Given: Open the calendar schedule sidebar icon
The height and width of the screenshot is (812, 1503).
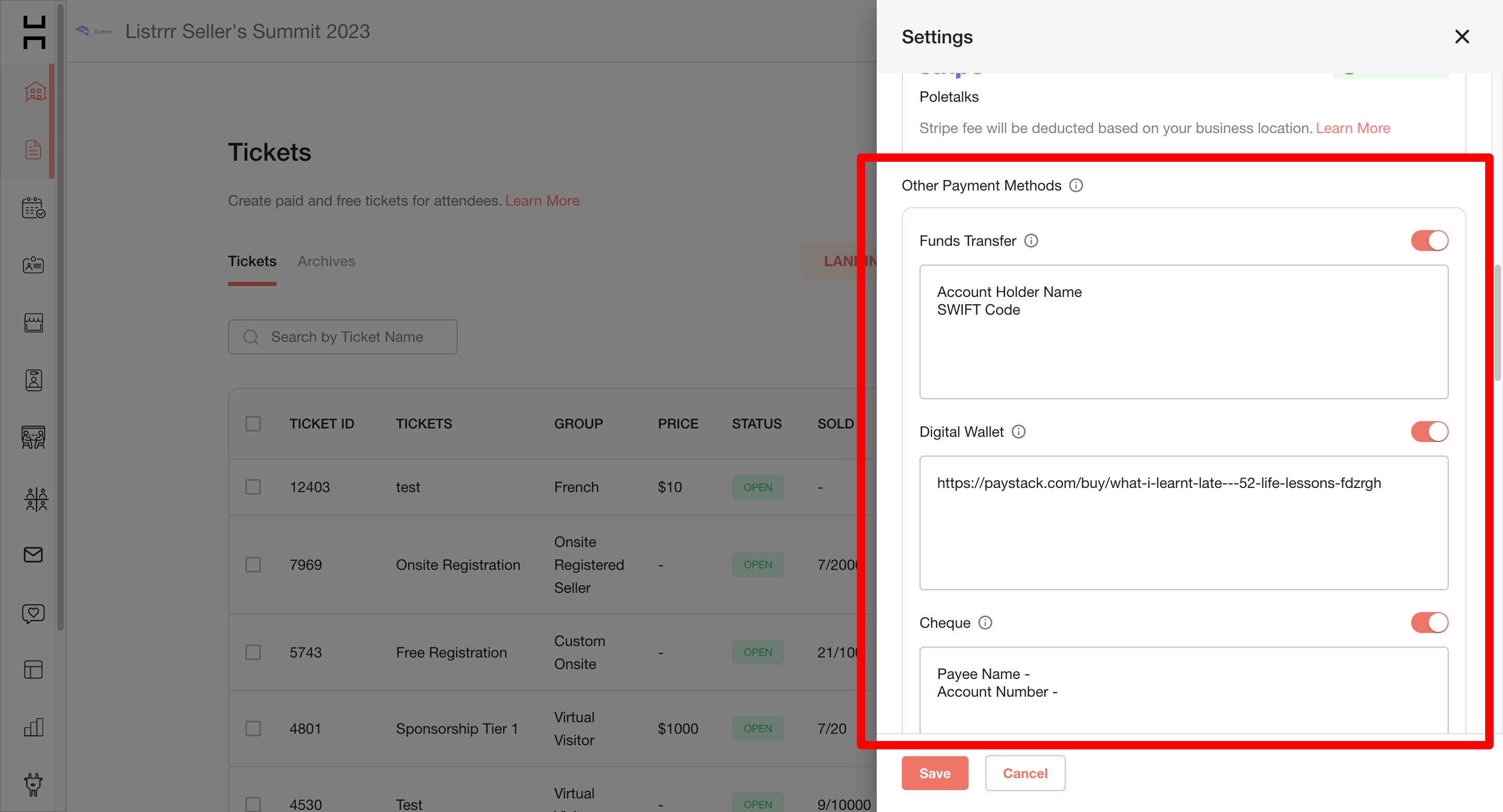Looking at the screenshot, I should pos(33,207).
